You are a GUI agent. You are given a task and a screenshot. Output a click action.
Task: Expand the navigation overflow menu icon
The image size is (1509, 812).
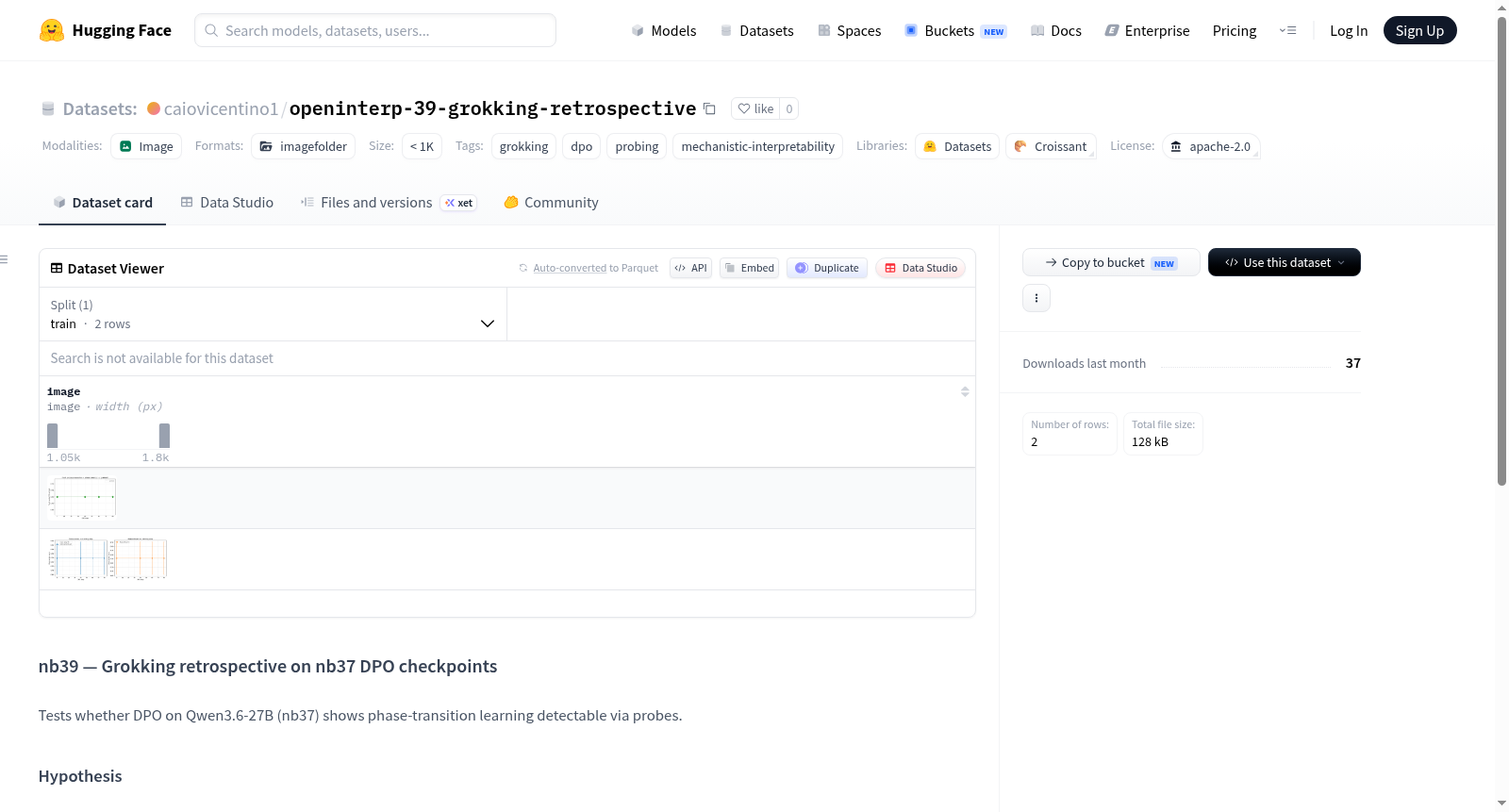1287,30
